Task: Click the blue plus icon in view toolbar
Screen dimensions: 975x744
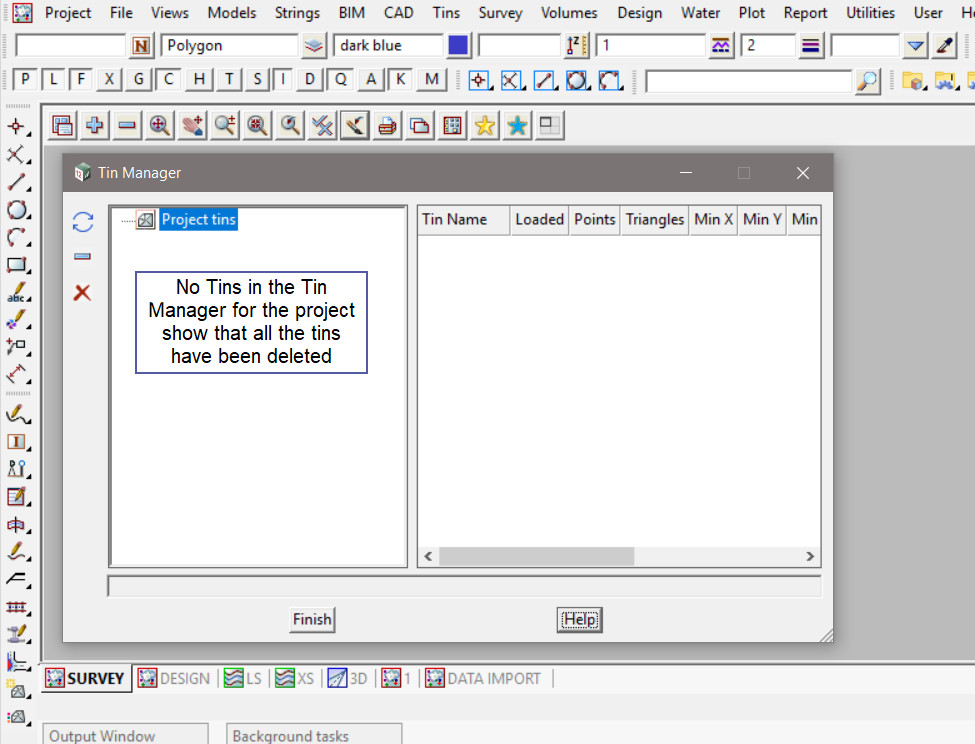Action: (95, 125)
